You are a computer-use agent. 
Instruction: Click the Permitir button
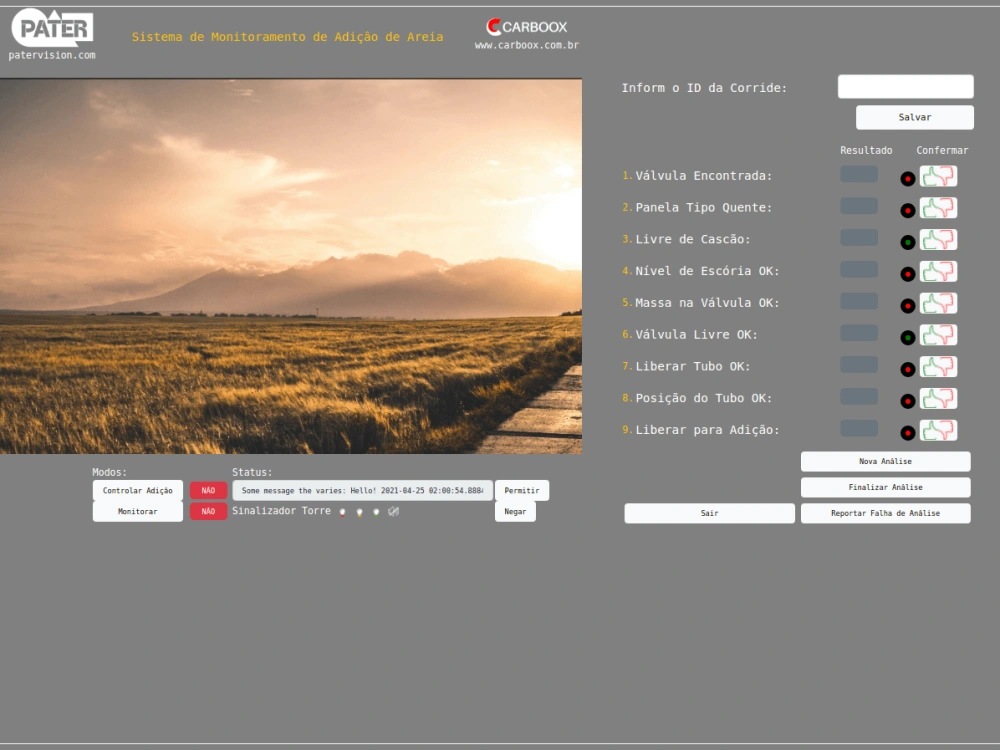pyautogui.click(x=522, y=490)
